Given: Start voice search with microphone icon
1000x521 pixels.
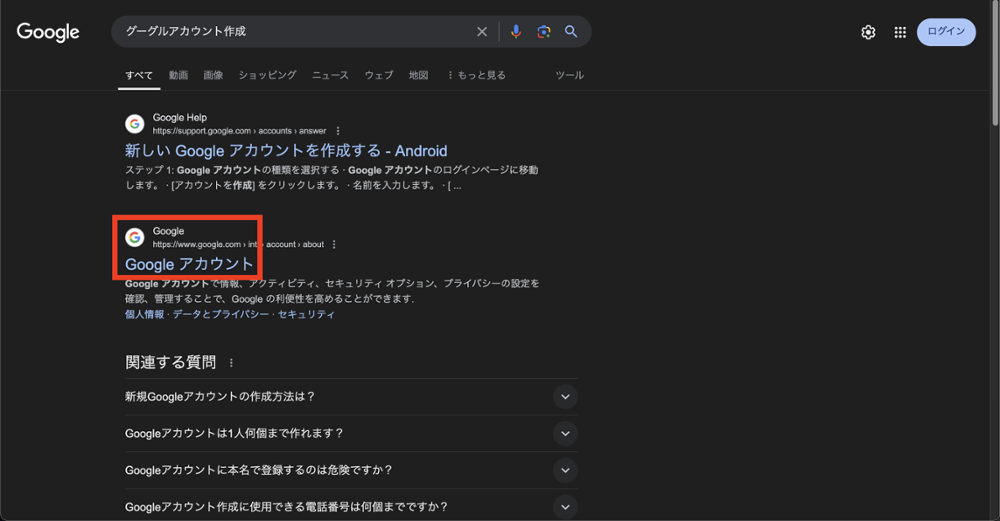Looking at the screenshot, I should tap(516, 32).
